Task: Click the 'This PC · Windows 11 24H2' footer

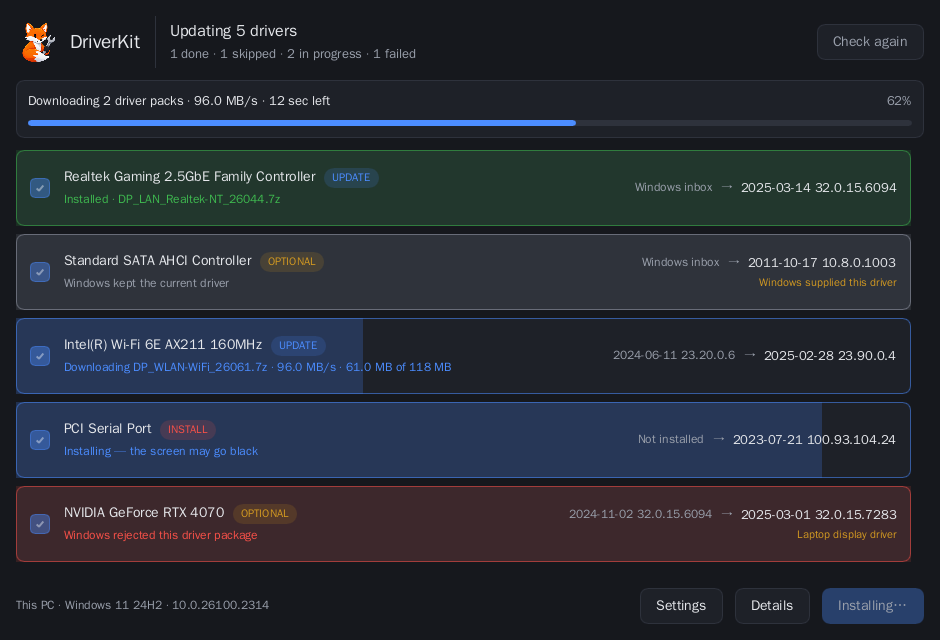Action: 142,605
